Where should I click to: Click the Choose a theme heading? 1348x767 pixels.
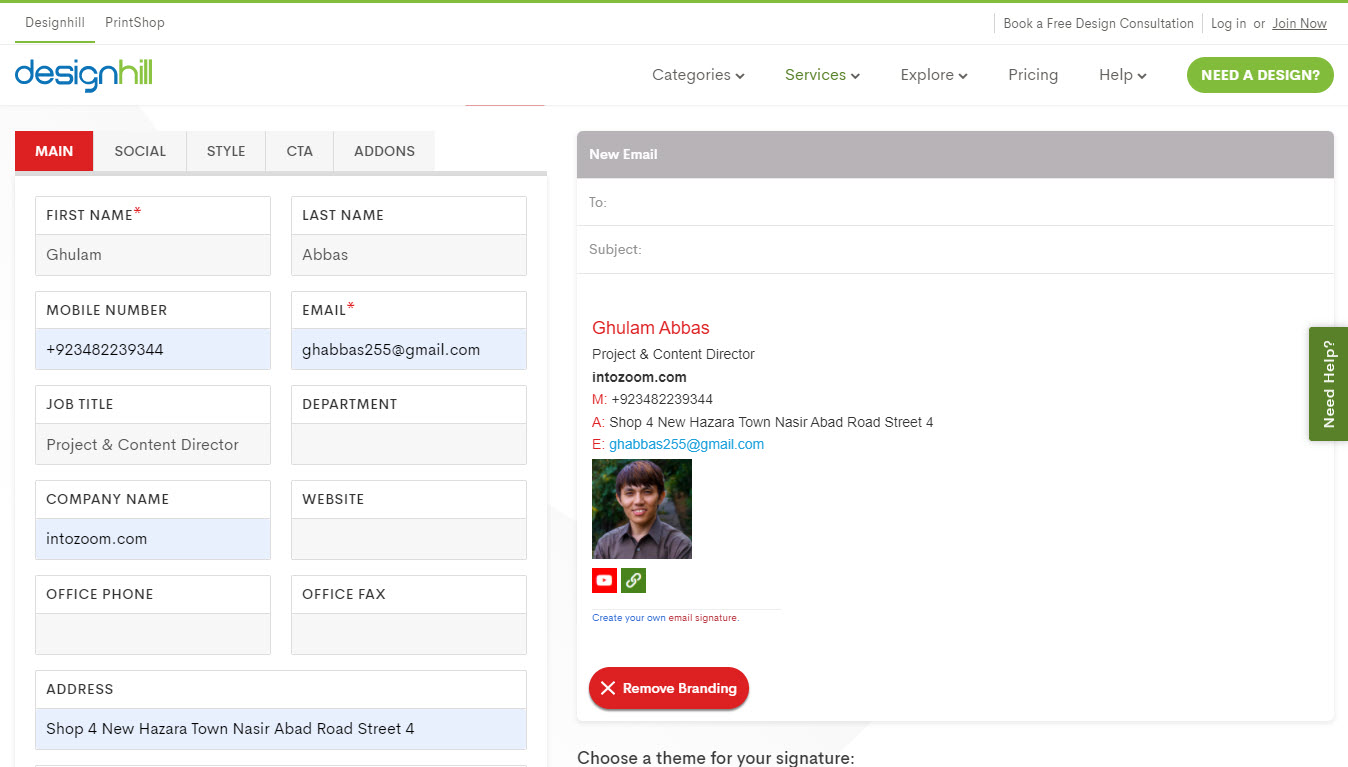(x=716, y=757)
